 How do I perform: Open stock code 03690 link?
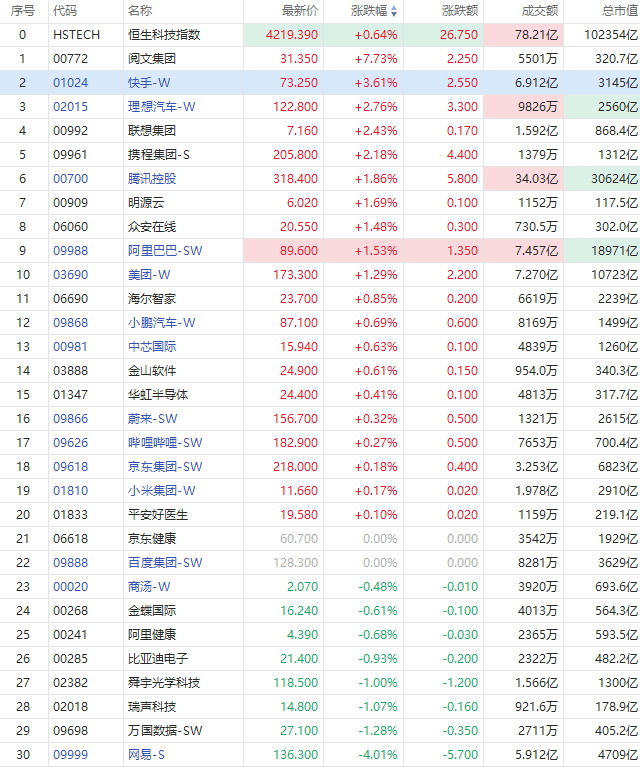click(70, 274)
